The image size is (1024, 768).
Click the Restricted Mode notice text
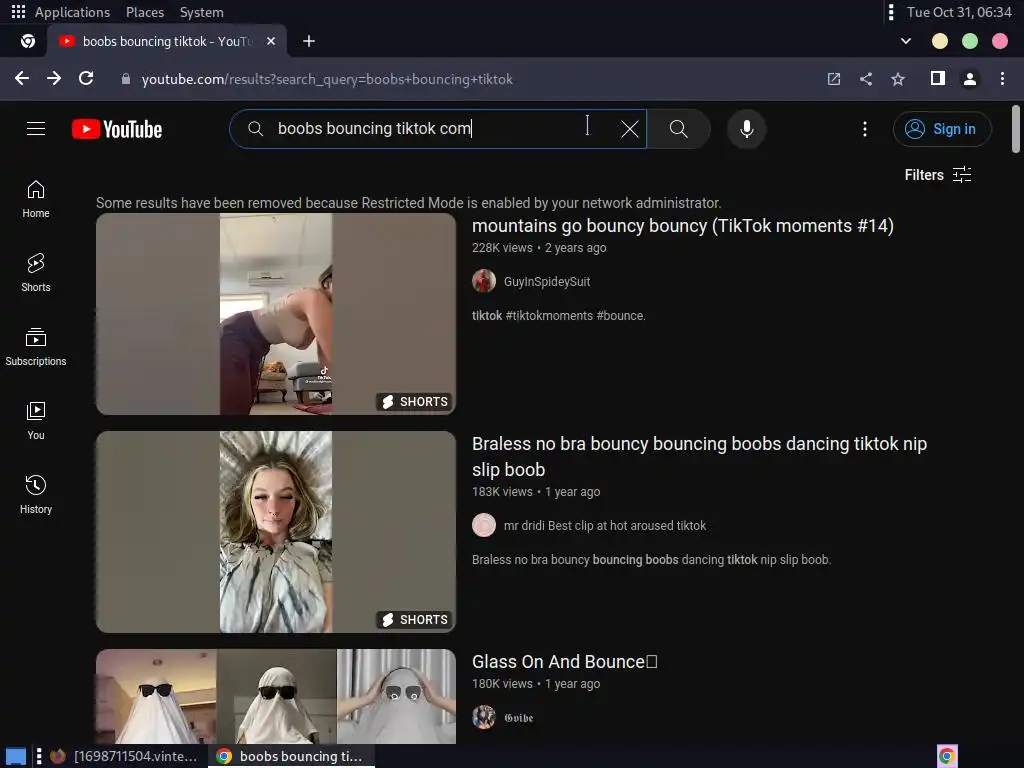pyautogui.click(x=408, y=203)
